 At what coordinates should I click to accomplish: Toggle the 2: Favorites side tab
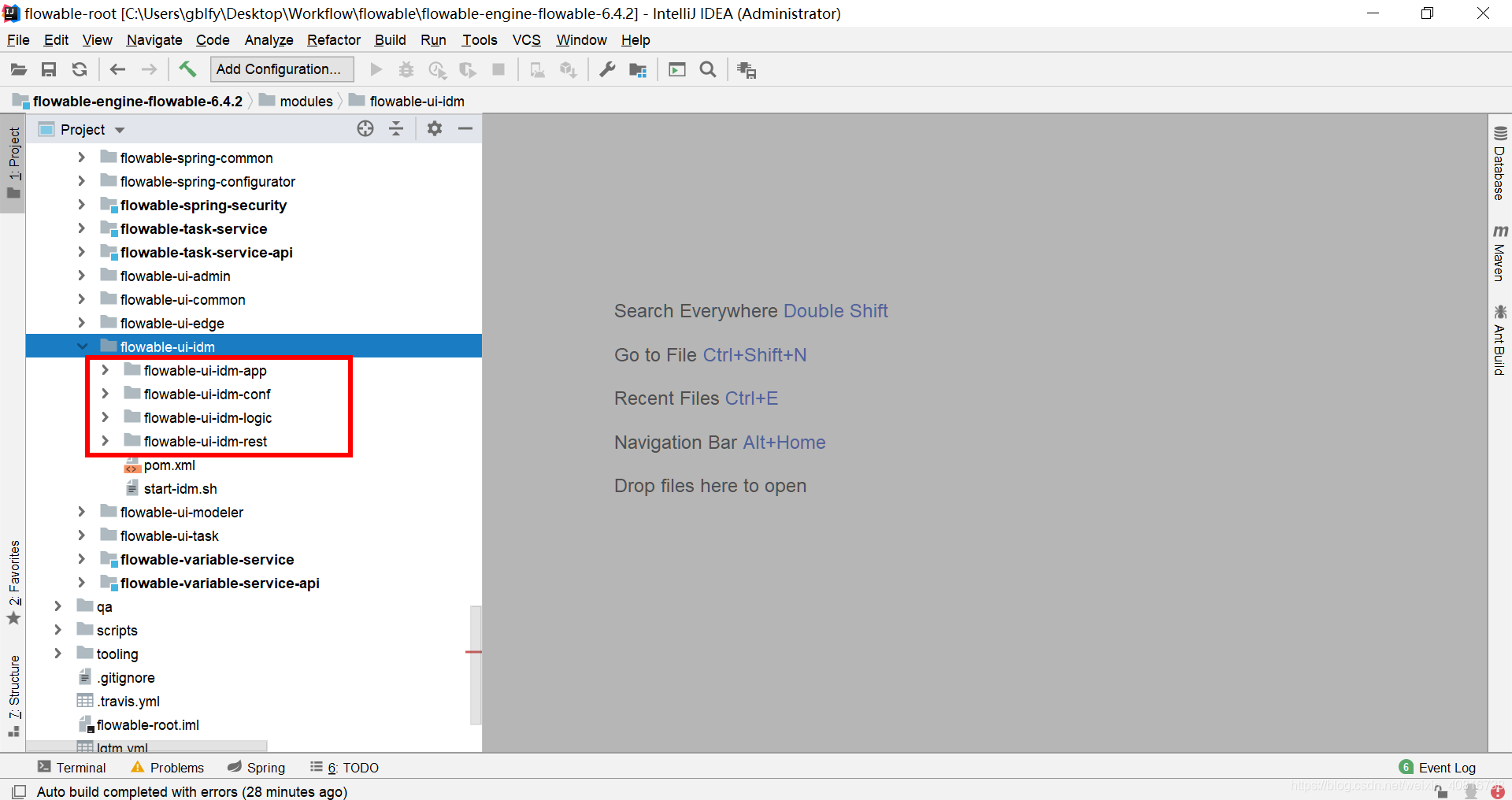coord(13,583)
